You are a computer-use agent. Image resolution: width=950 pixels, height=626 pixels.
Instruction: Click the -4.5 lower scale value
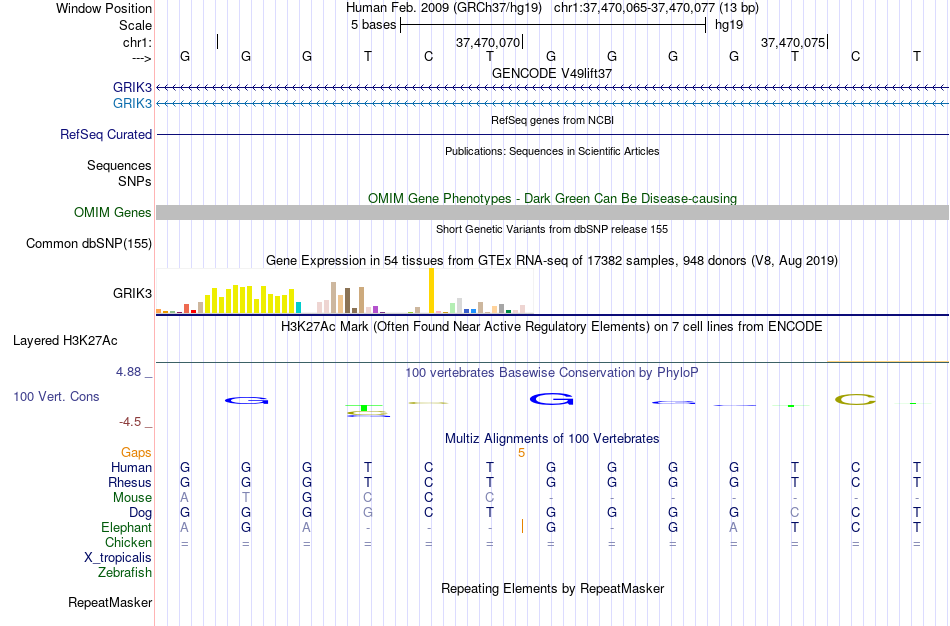click(130, 422)
